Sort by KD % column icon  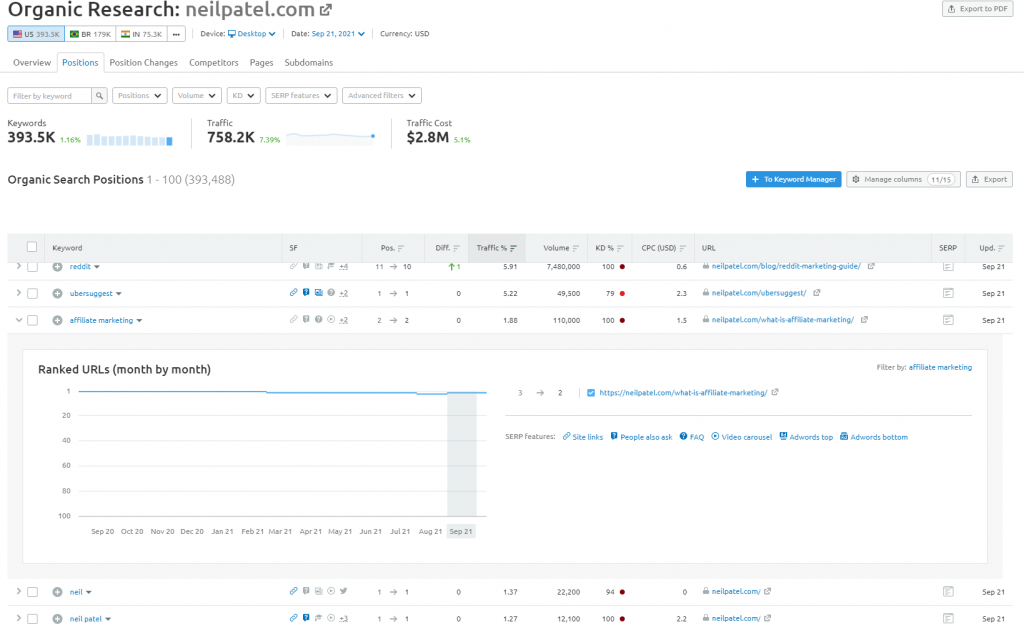(x=620, y=248)
